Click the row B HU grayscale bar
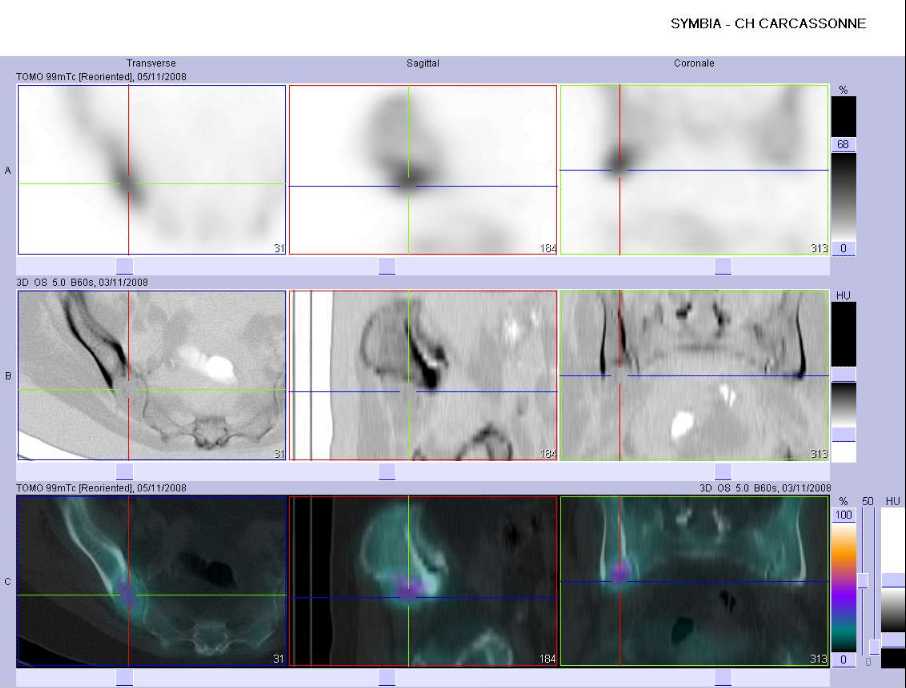 tap(844, 404)
